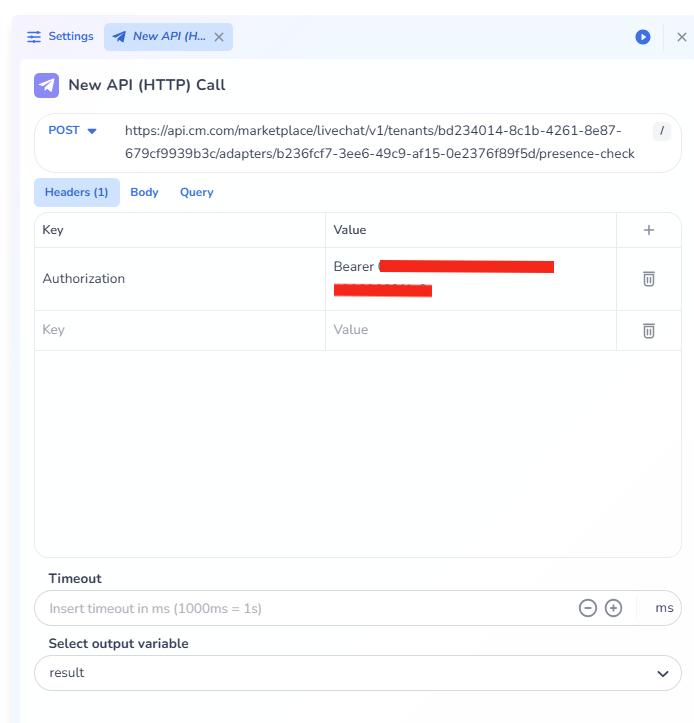Switch to the Body tab
The height and width of the screenshot is (723, 694).
(x=144, y=192)
